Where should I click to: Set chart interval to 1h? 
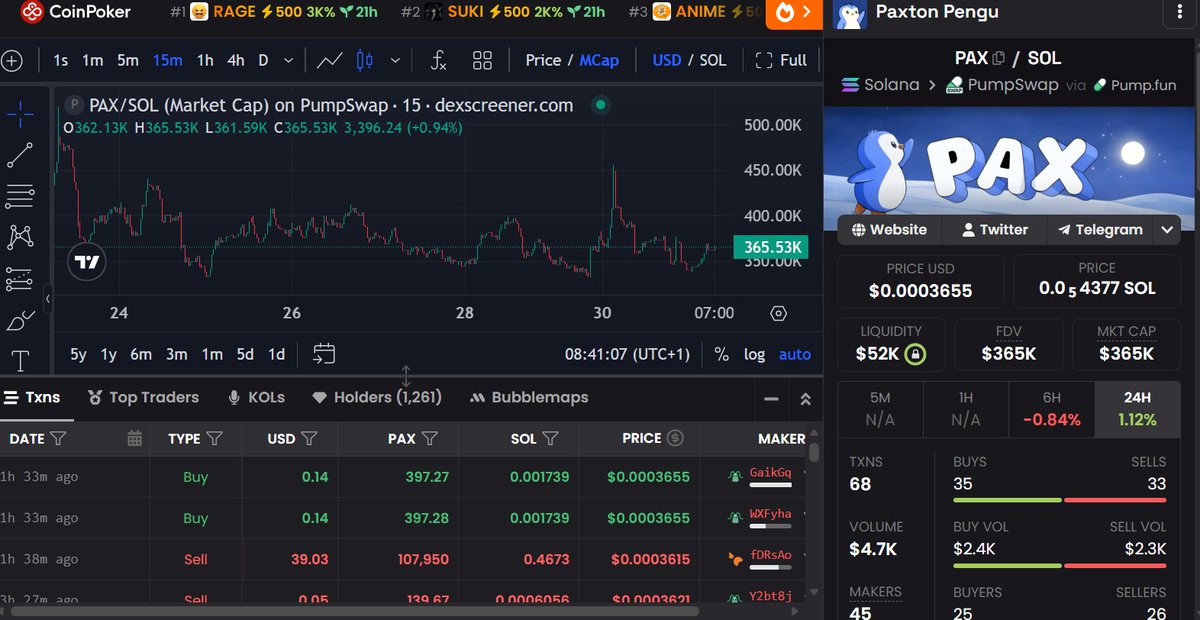click(x=205, y=61)
